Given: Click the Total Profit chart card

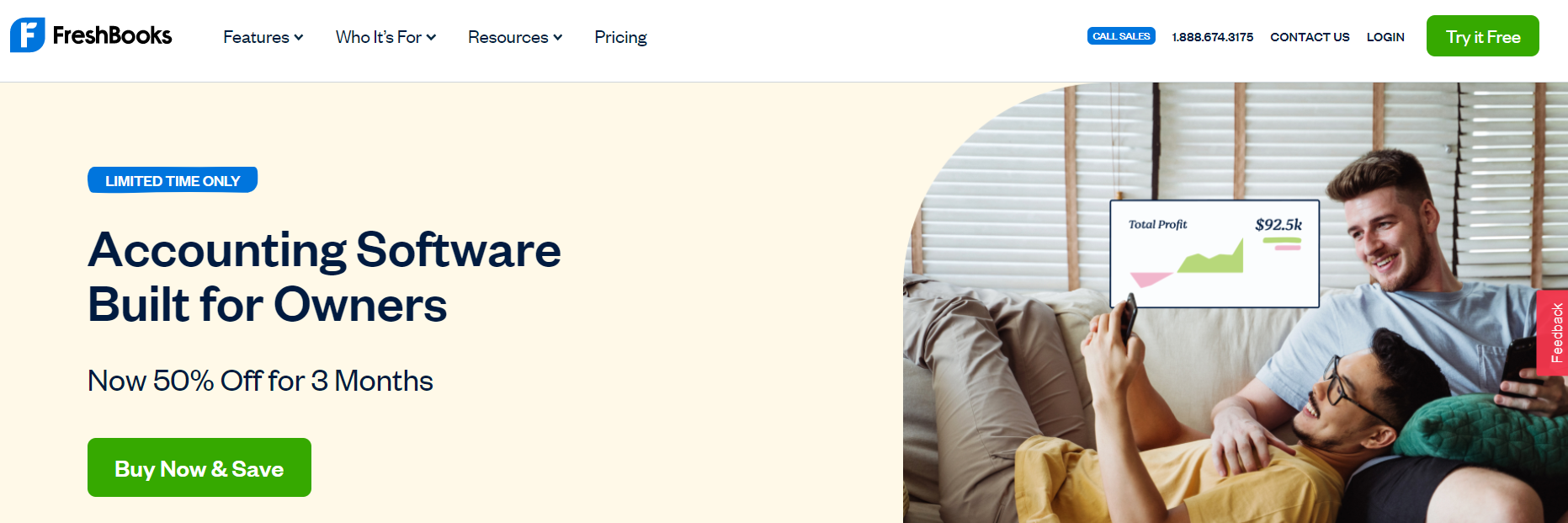Looking at the screenshot, I should [1215, 253].
